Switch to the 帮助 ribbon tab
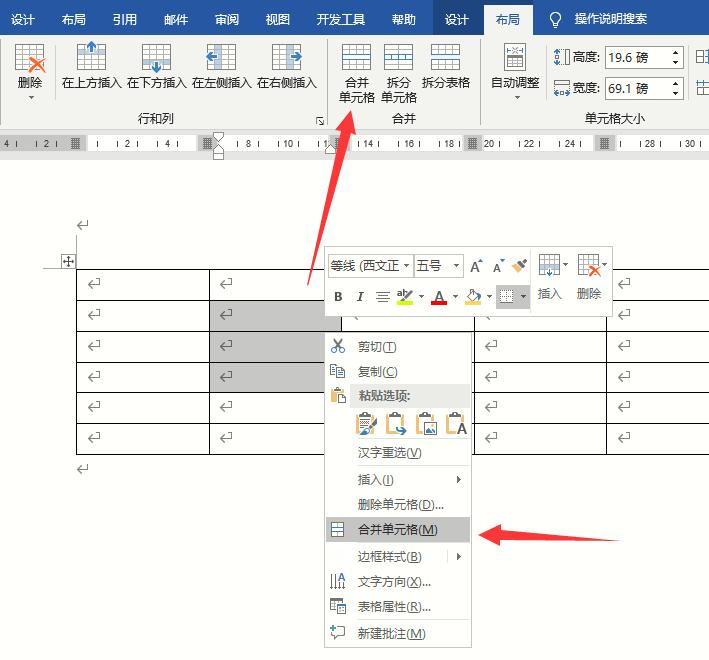Image resolution: width=709 pixels, height=660 pixels. pyautogui.click(x=404, y=19)
